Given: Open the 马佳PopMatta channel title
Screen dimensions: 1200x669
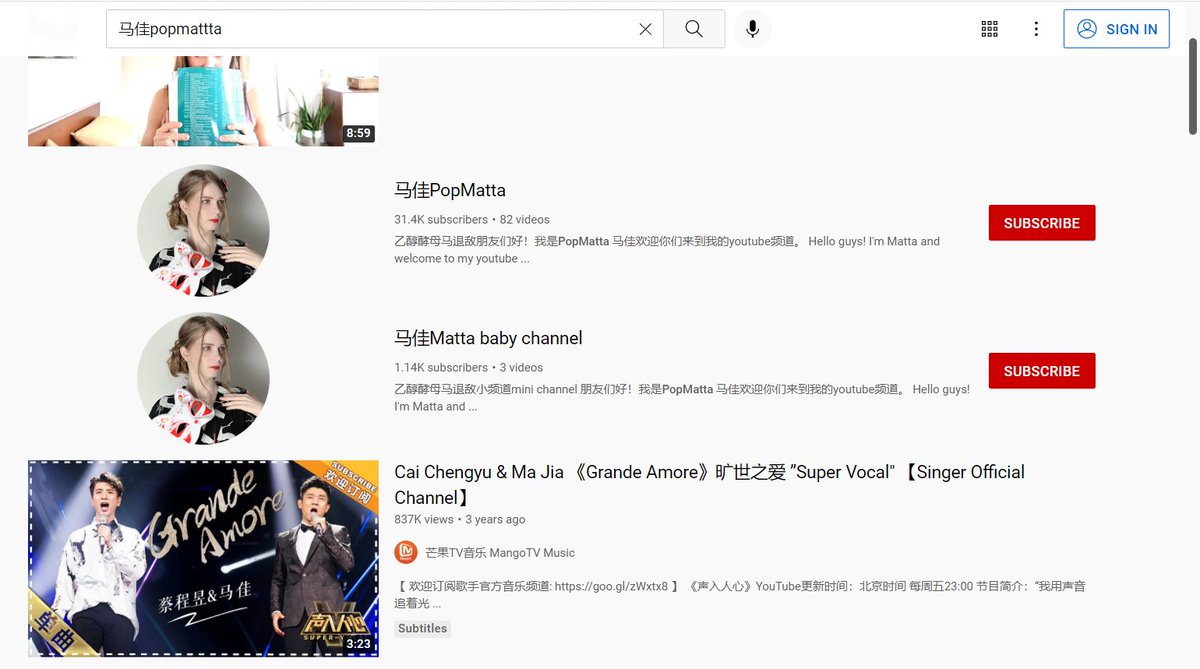Looking at the screenshot, I should click(x=450, y=190).
